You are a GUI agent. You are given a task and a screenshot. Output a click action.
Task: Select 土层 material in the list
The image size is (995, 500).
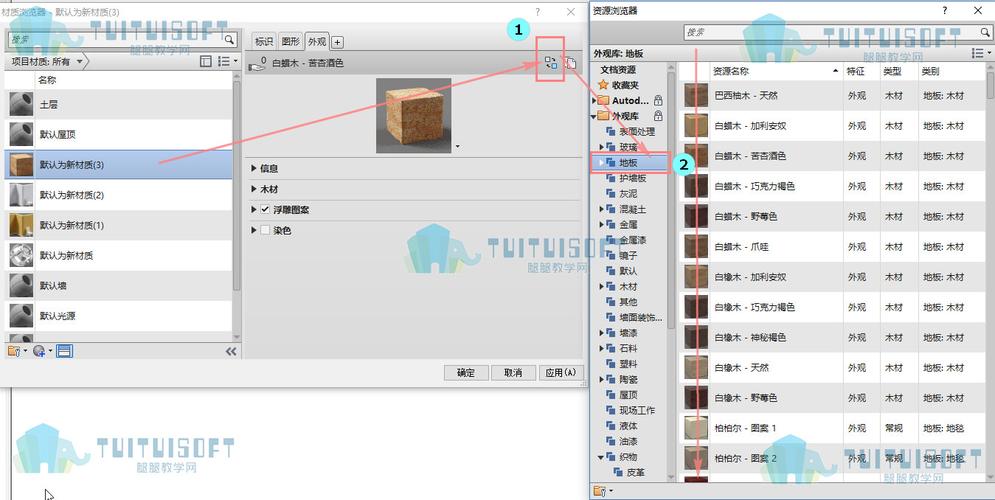[119, 104]
